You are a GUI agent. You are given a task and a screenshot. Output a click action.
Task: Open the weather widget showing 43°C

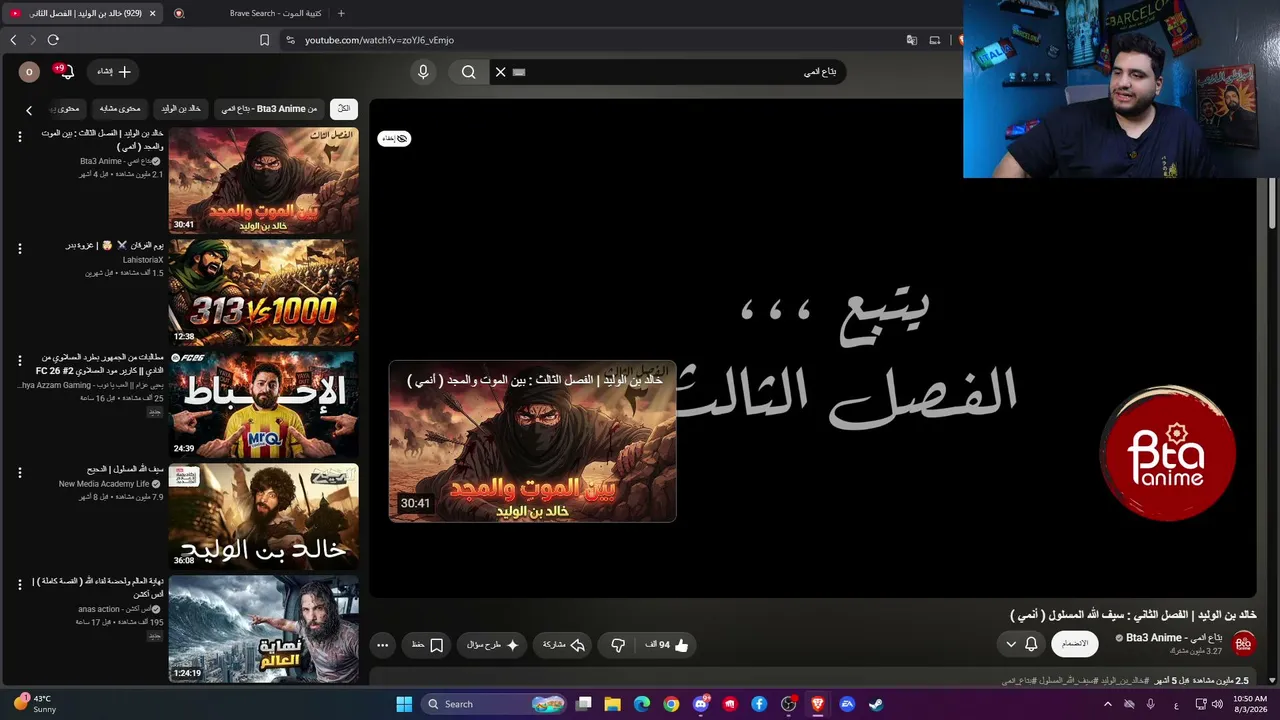(x=34, y=704)
